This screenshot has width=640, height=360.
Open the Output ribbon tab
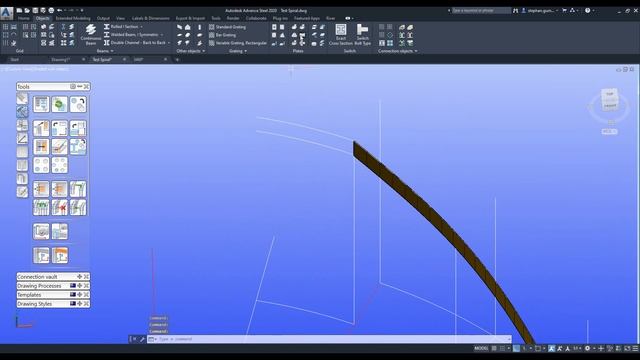coord(103,18)
